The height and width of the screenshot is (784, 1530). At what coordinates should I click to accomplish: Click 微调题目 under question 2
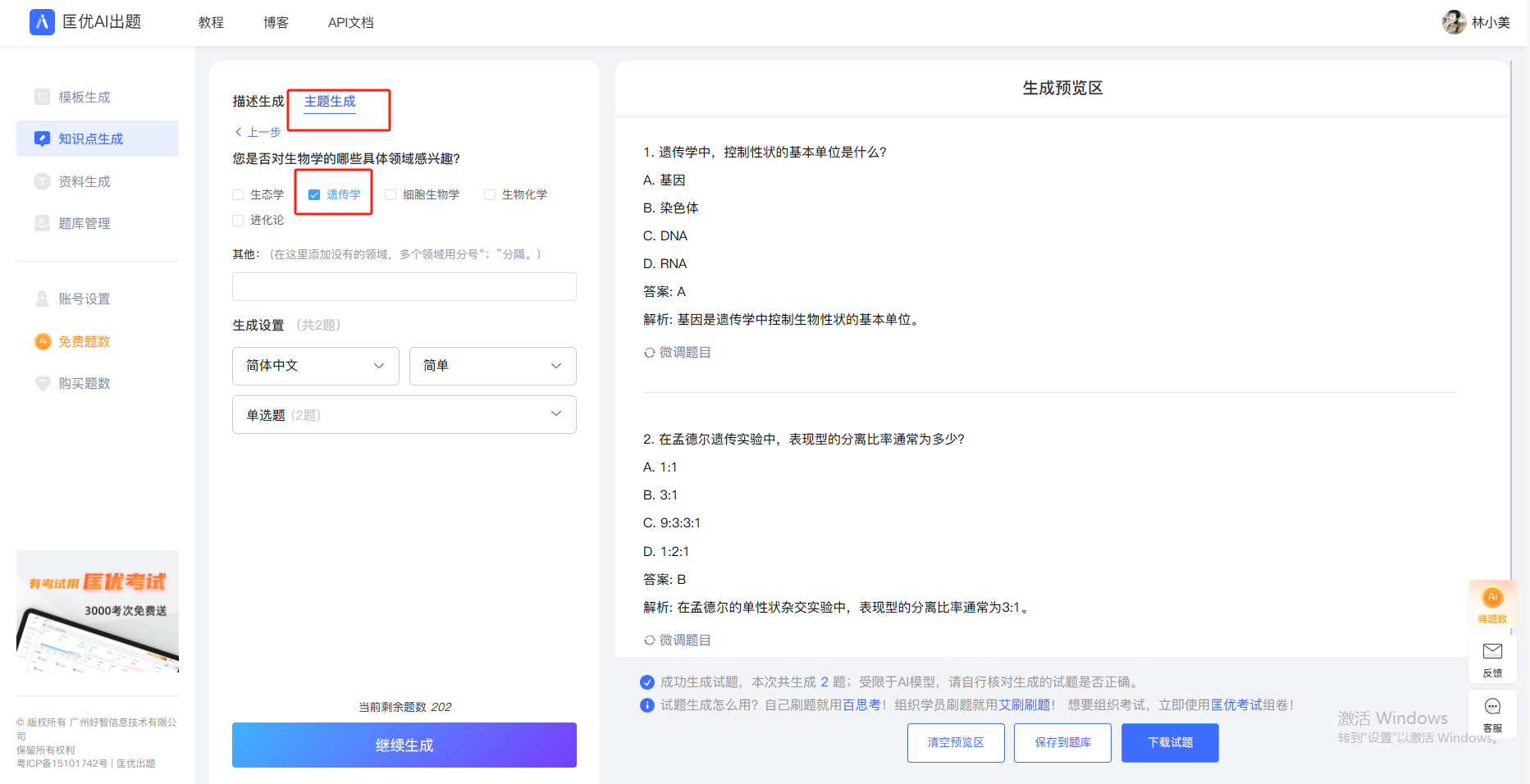pyautogui.click(x=685, y=640)
